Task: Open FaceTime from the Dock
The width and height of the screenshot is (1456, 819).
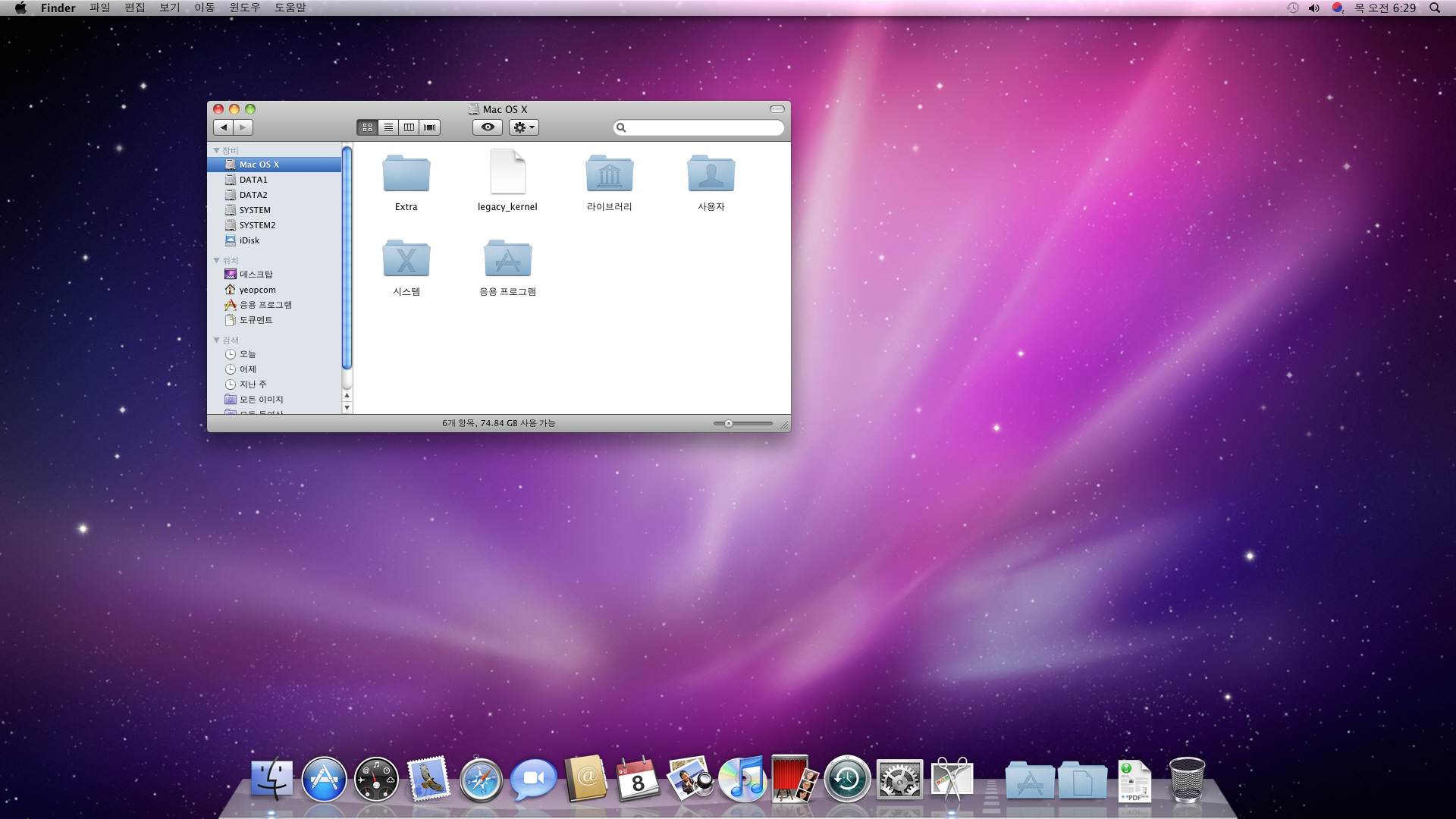Action: click(x=533, y=778)
